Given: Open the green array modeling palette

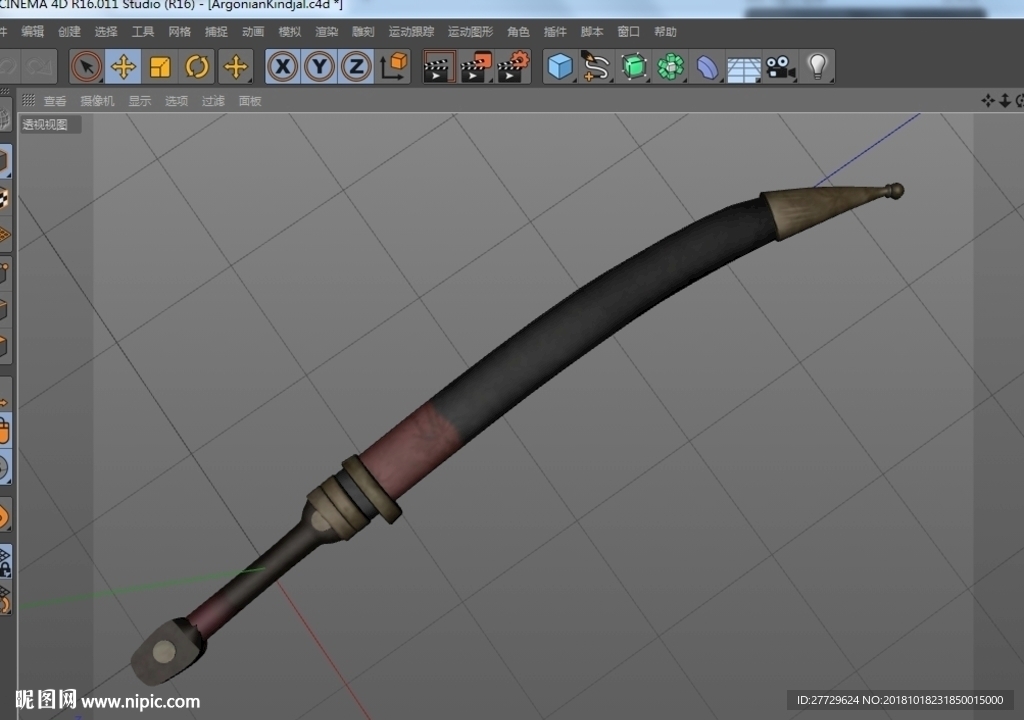Looking at the screenshot, I should [670, 67].
